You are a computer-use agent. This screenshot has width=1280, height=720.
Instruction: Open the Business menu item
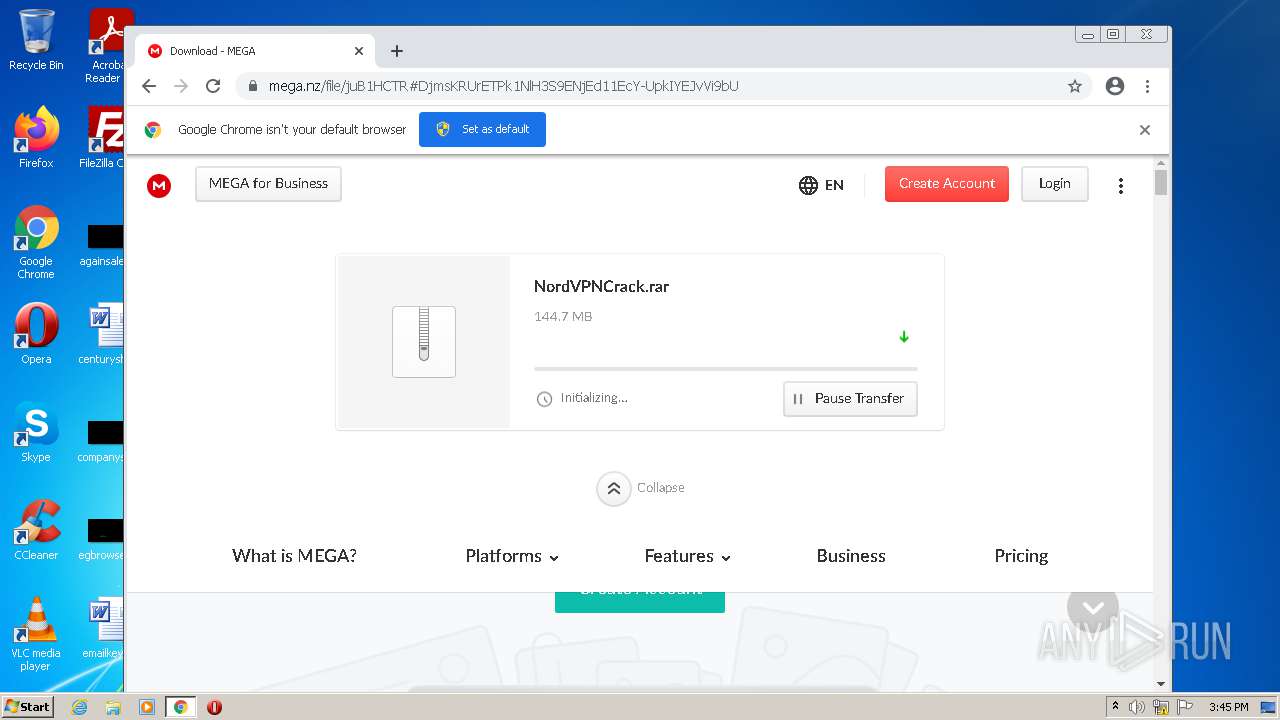851,556
